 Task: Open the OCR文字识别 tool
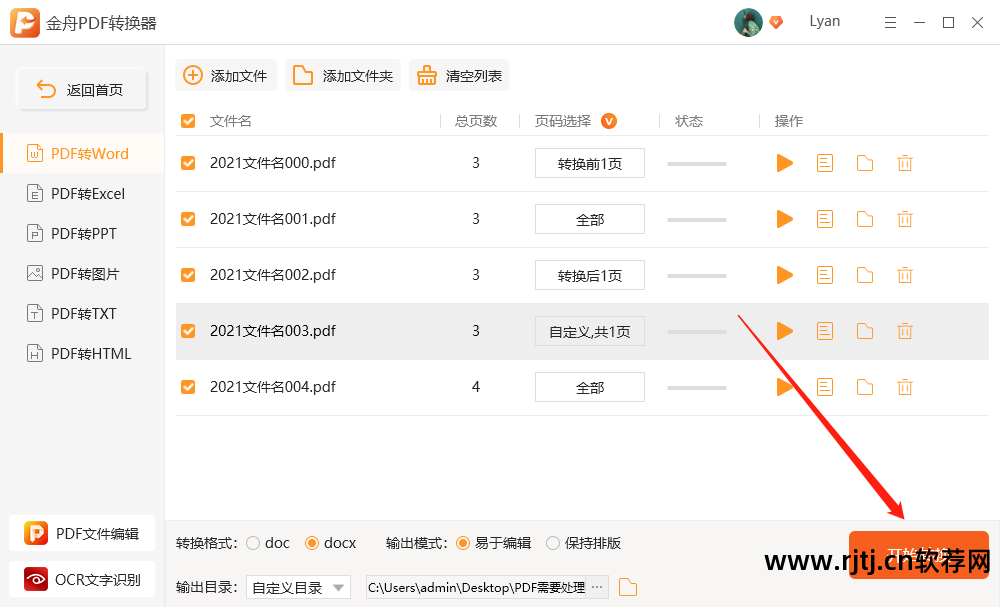click(81, 579)
